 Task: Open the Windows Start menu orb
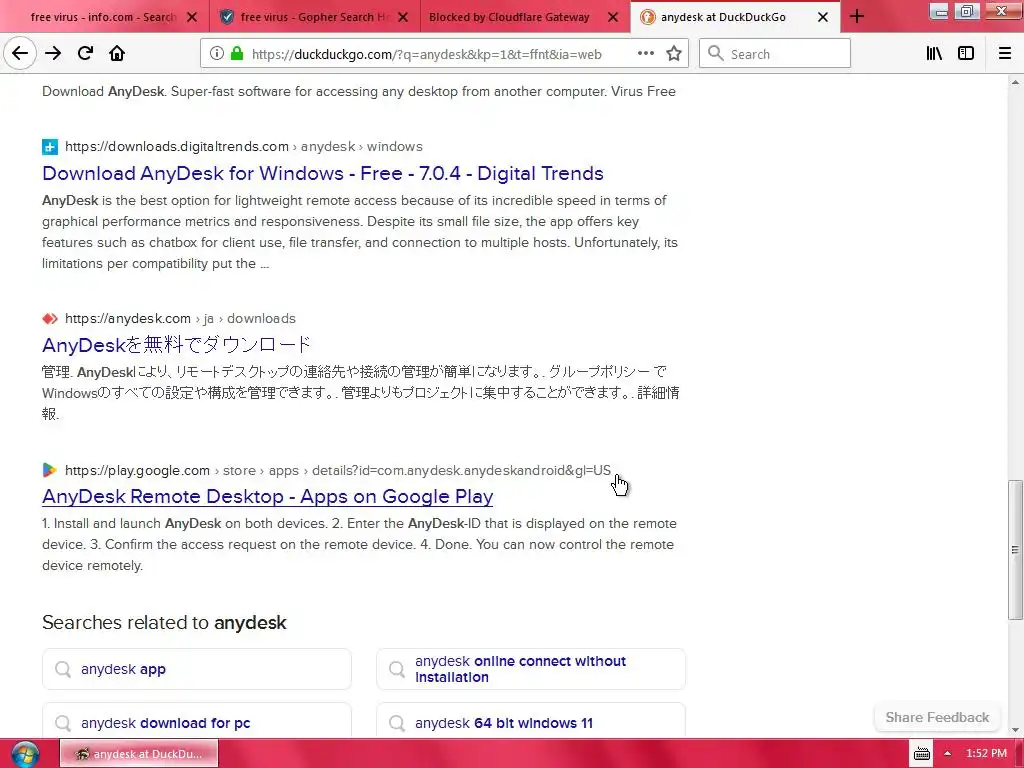click(25, 754)
